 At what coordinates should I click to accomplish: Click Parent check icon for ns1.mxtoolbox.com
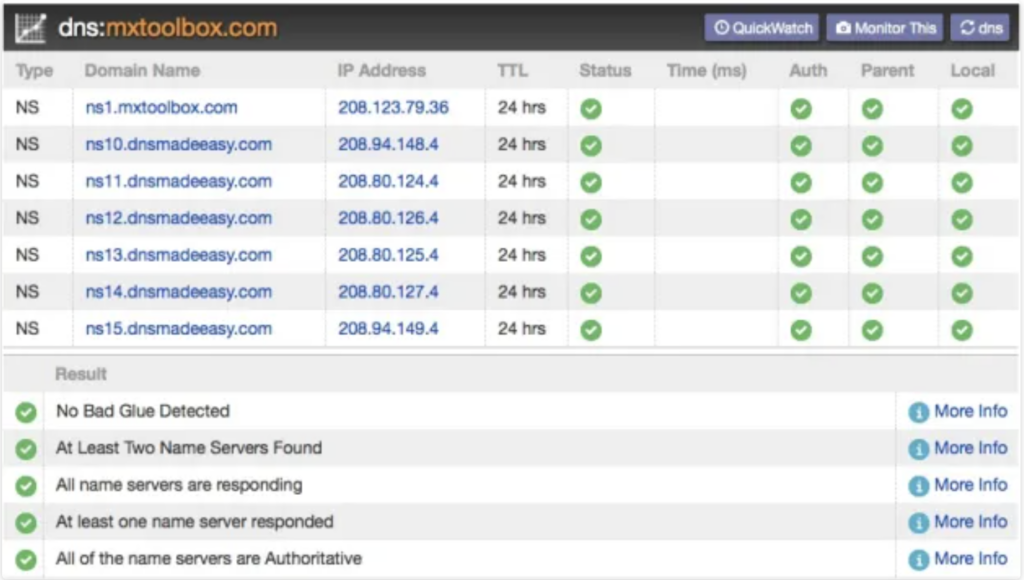pyautogui.click(x=872, y=109)
